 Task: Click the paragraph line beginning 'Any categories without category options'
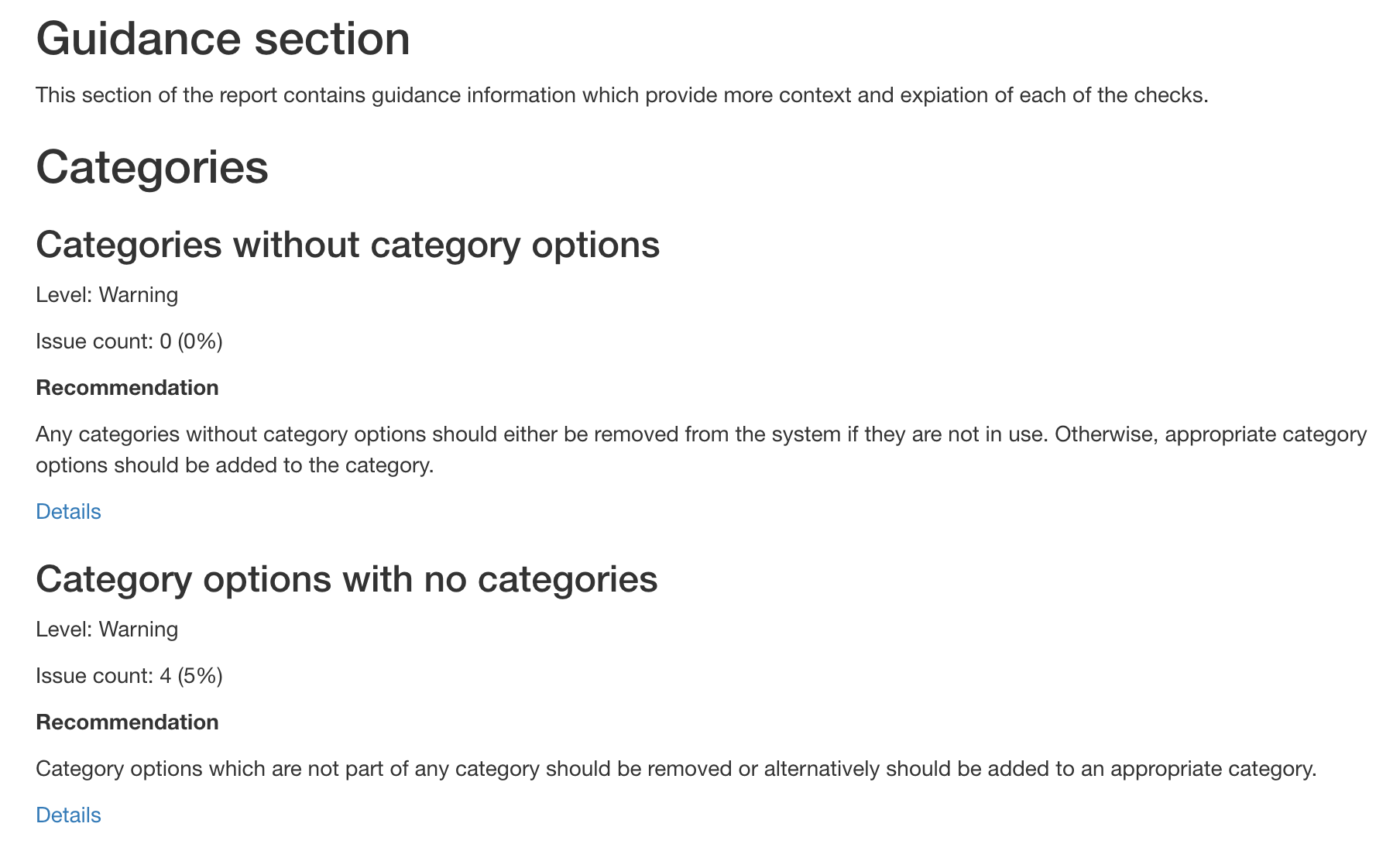[701, 434]
